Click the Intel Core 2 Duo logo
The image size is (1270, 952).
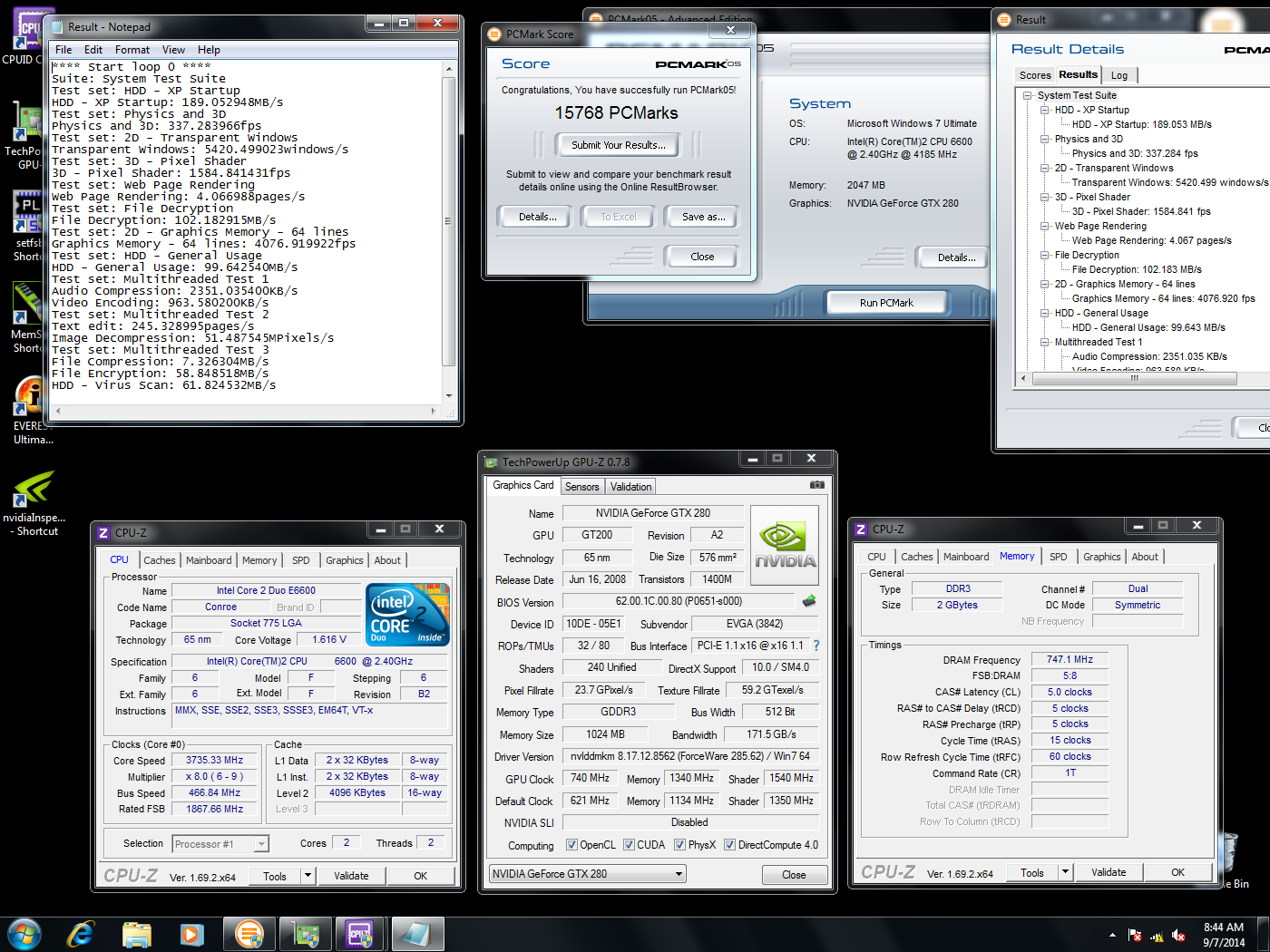pyautogui.click(x=407, y=615)
